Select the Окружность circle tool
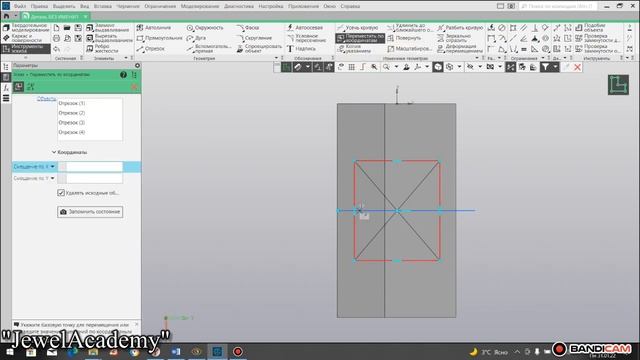The height and width of the screenshot is (360, 640). [205, 27]
